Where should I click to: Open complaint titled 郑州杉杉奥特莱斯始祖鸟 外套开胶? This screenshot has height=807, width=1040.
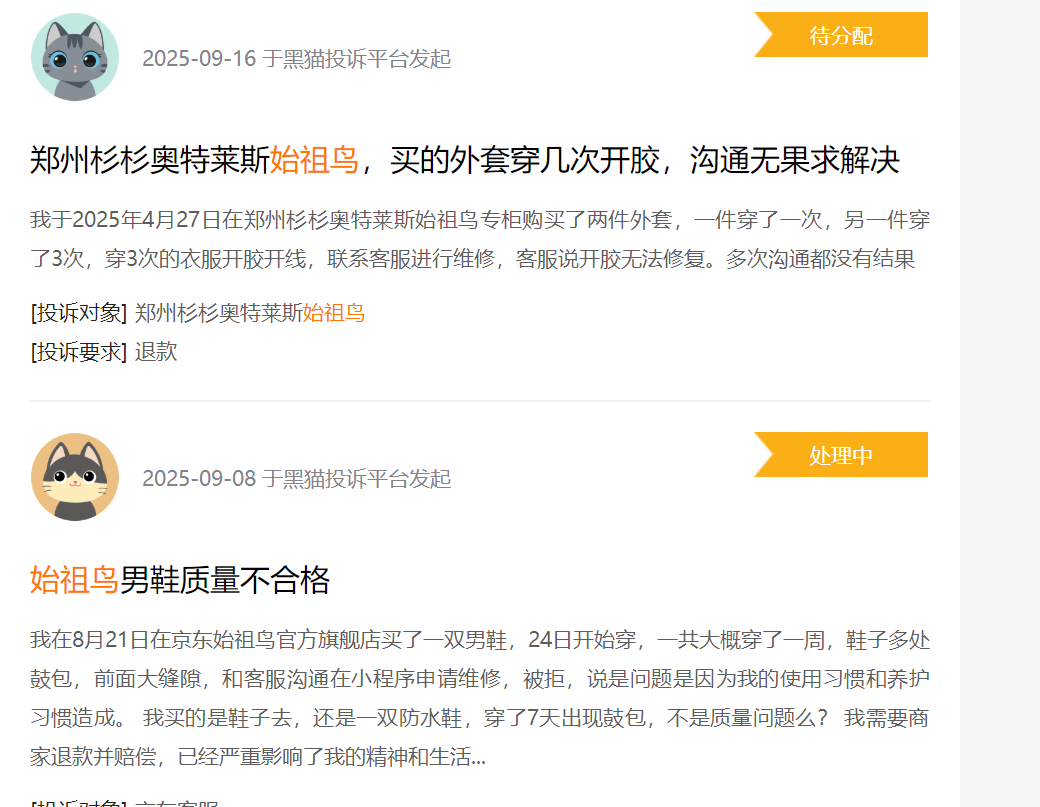click(464, 160)
